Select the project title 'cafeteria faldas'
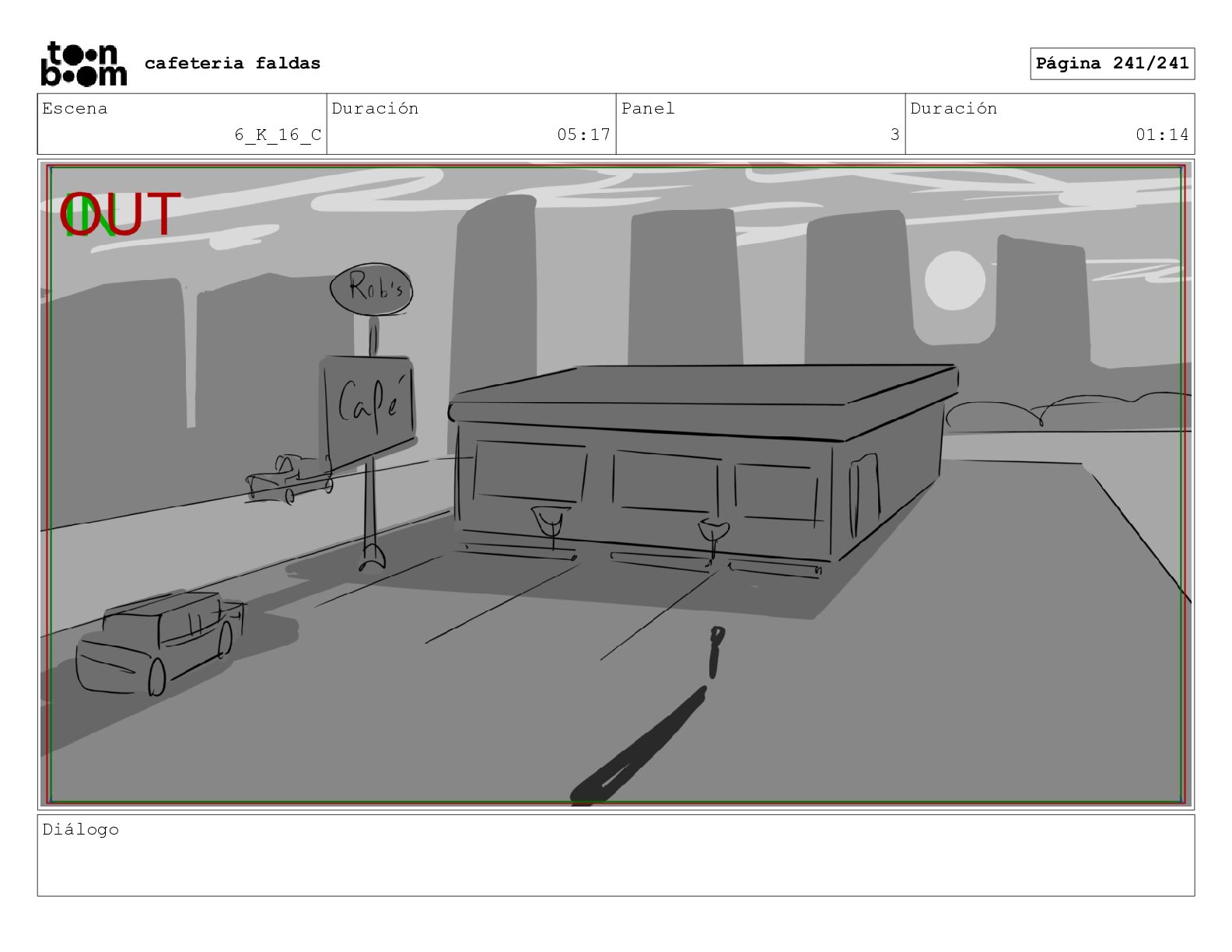Viewport: 1232px width, 952px height. click(x=233, y=63)
